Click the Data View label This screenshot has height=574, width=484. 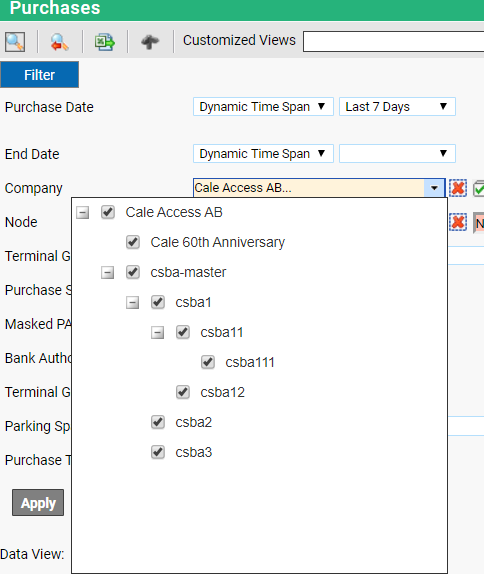[x=32, y=554]
